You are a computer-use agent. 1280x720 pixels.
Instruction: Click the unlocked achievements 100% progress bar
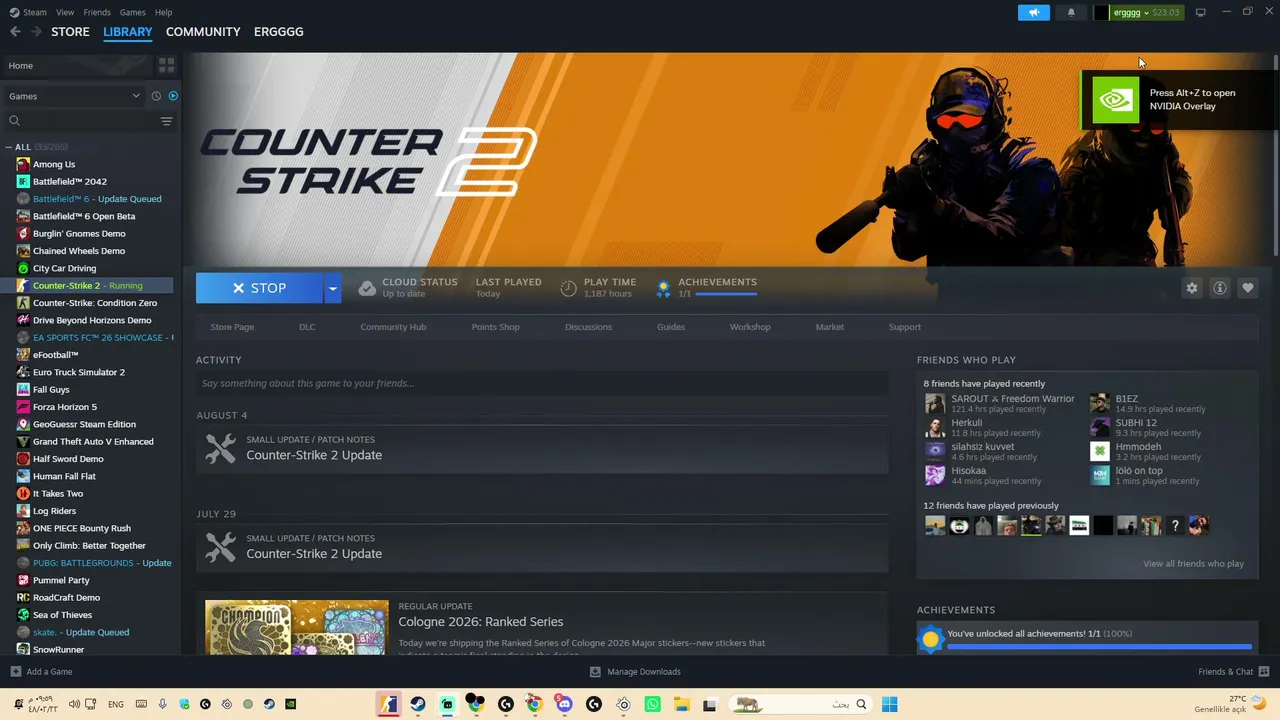[x=1099, y=647]
